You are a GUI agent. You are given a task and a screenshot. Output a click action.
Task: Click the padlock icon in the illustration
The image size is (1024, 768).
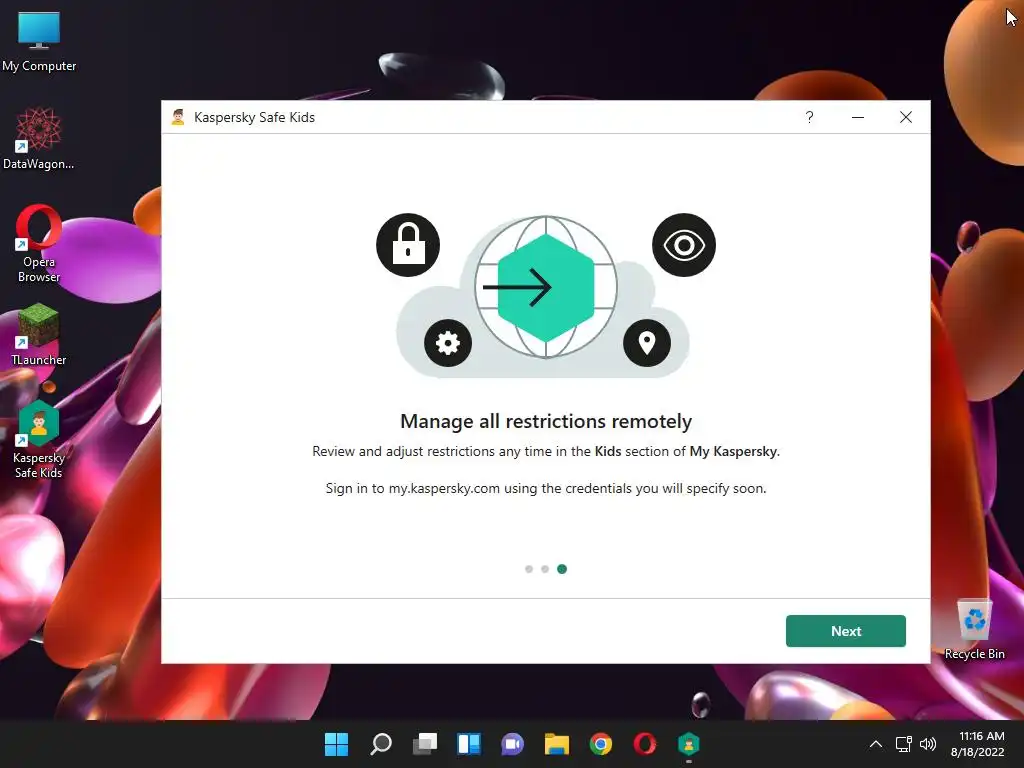408,245
